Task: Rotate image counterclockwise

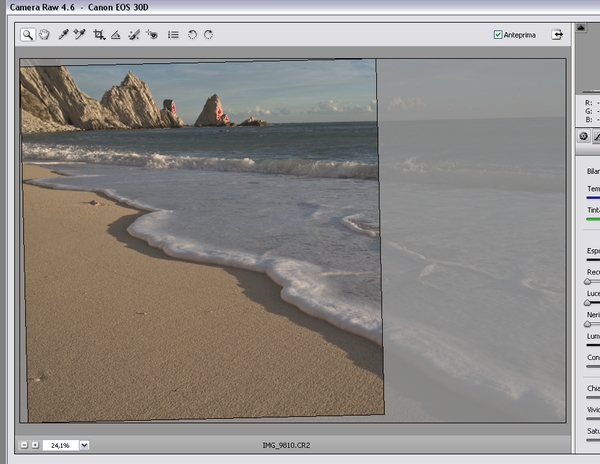Action: [192, 35]
